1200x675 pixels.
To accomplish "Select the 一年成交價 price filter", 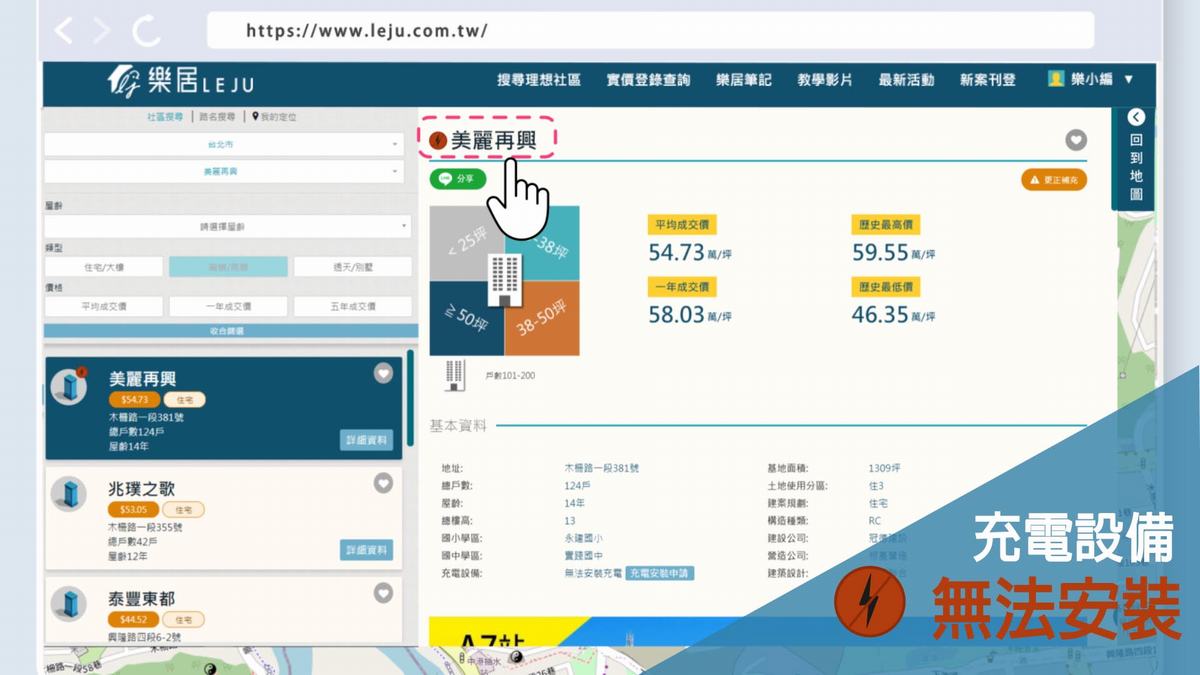I will (x=228, y=306).
